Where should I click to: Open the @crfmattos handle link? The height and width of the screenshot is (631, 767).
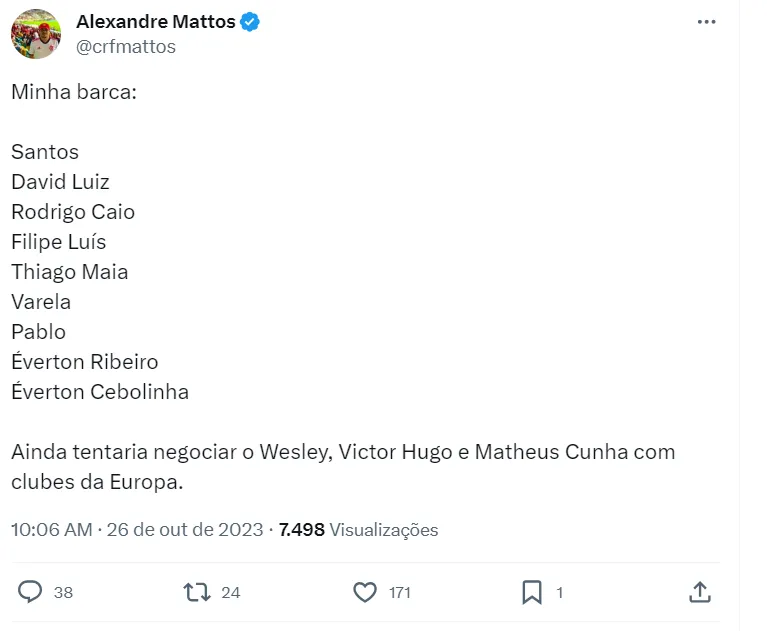pyautogui.click(x=126, y=46)
